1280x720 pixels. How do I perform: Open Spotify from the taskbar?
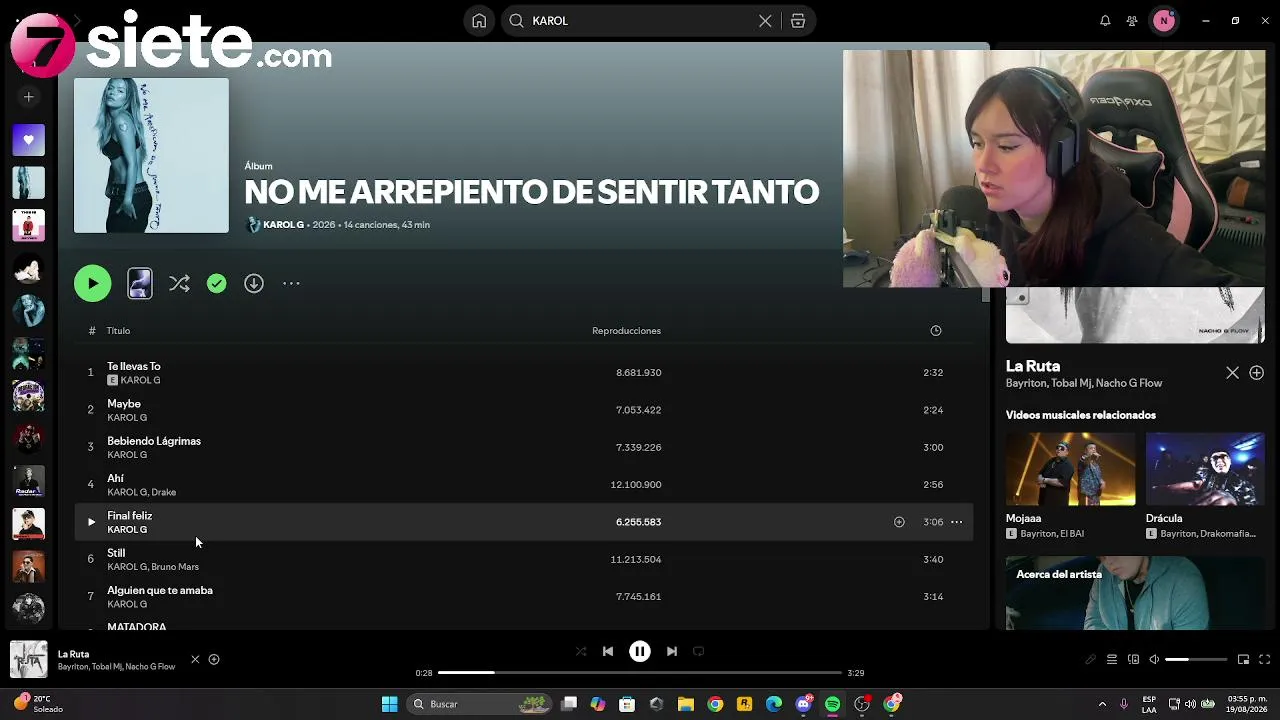(833, 704)
